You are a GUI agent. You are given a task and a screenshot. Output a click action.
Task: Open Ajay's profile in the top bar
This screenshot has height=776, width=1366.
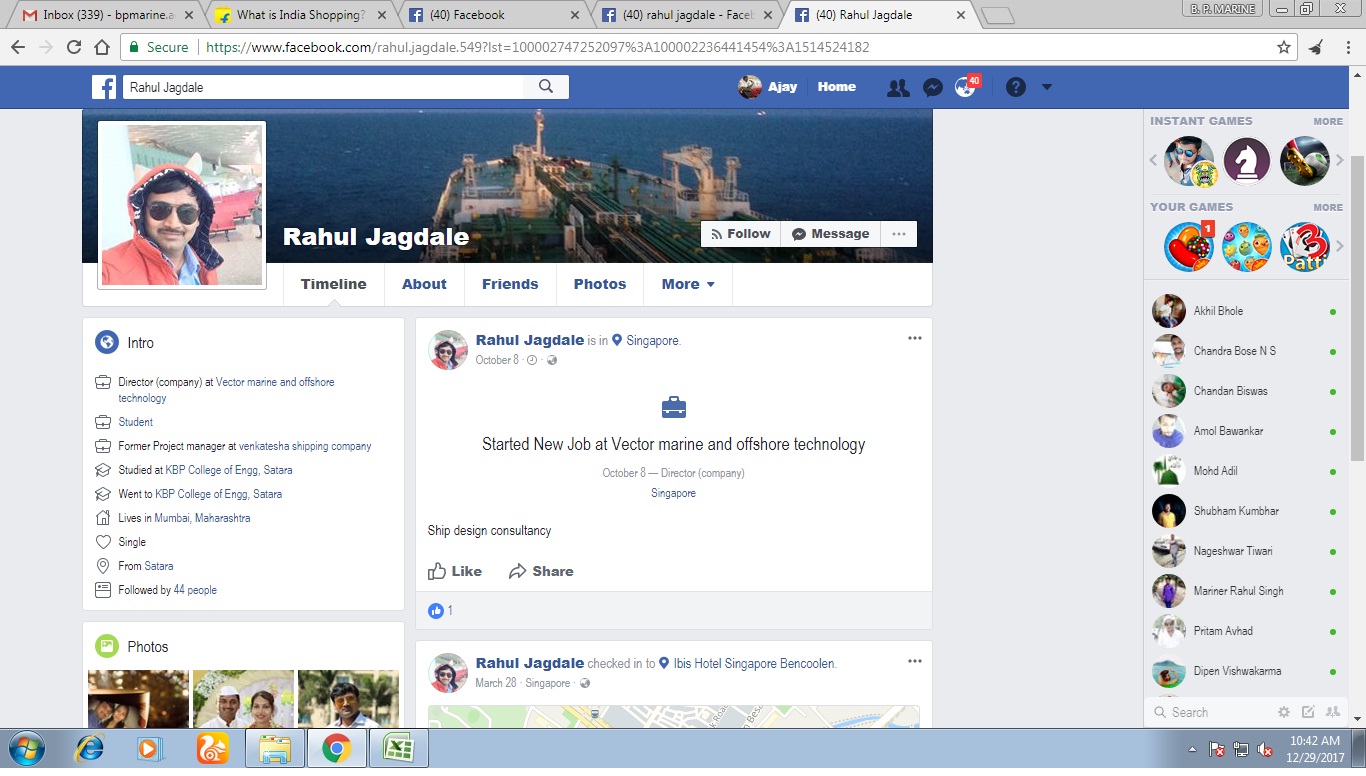(768, 87)
